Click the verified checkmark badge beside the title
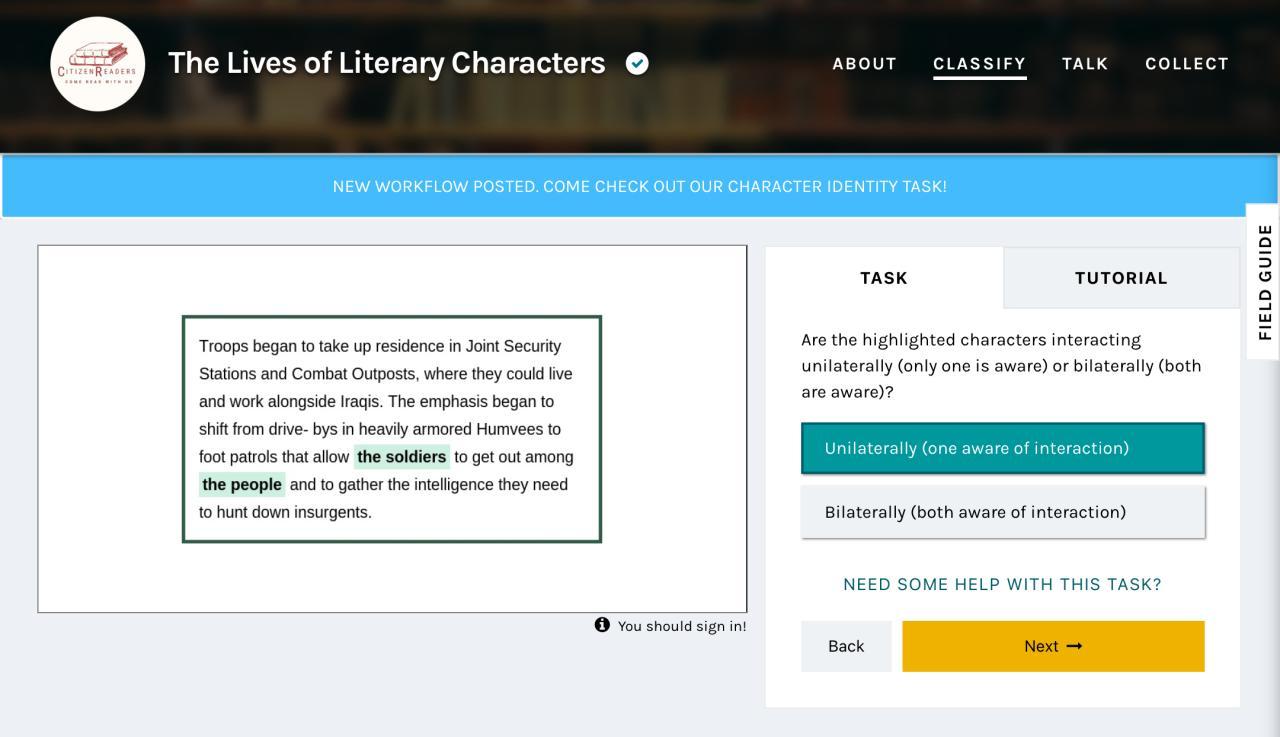 [637, 63]
